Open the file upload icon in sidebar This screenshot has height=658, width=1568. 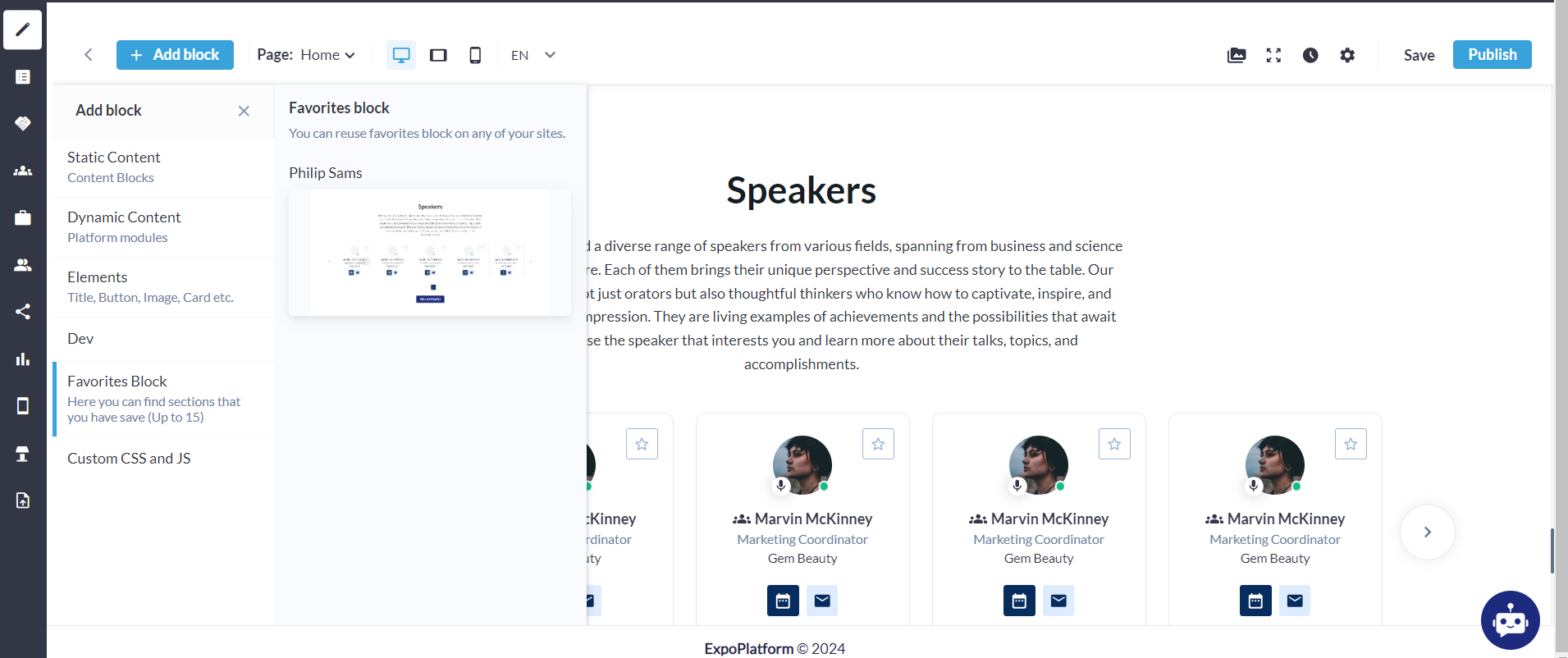pos(23,500)
